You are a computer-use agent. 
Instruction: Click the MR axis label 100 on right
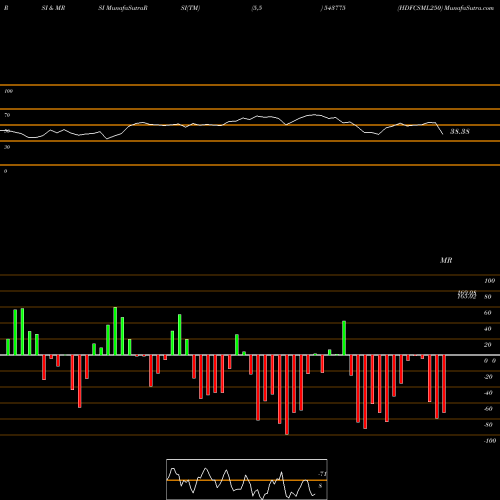[x=489, y=281]
